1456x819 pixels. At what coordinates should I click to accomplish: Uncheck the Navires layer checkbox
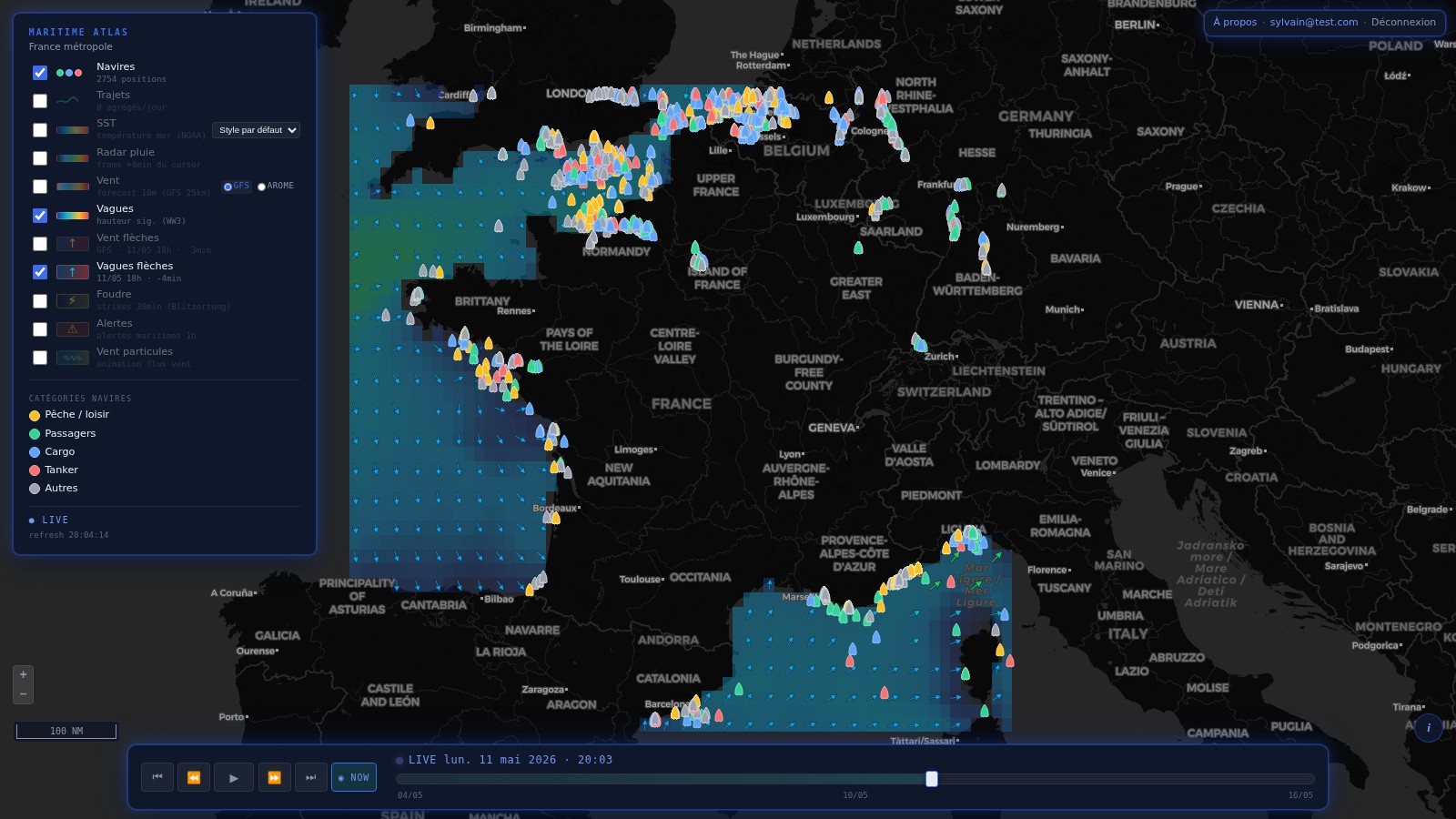(40, 73)
